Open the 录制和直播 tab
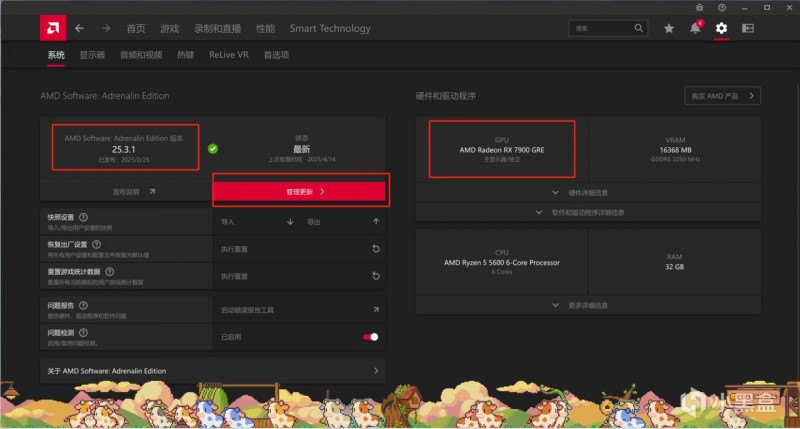 coord(217,29)
